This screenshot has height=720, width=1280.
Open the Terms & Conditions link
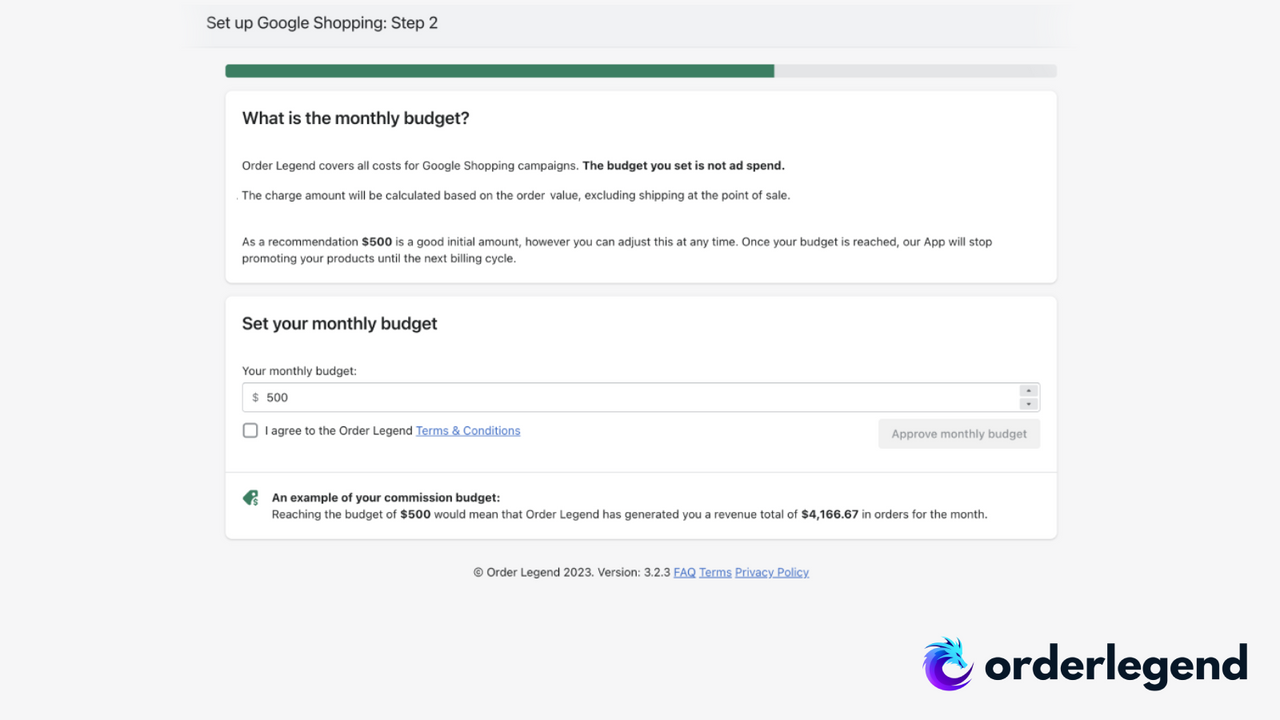468,431
